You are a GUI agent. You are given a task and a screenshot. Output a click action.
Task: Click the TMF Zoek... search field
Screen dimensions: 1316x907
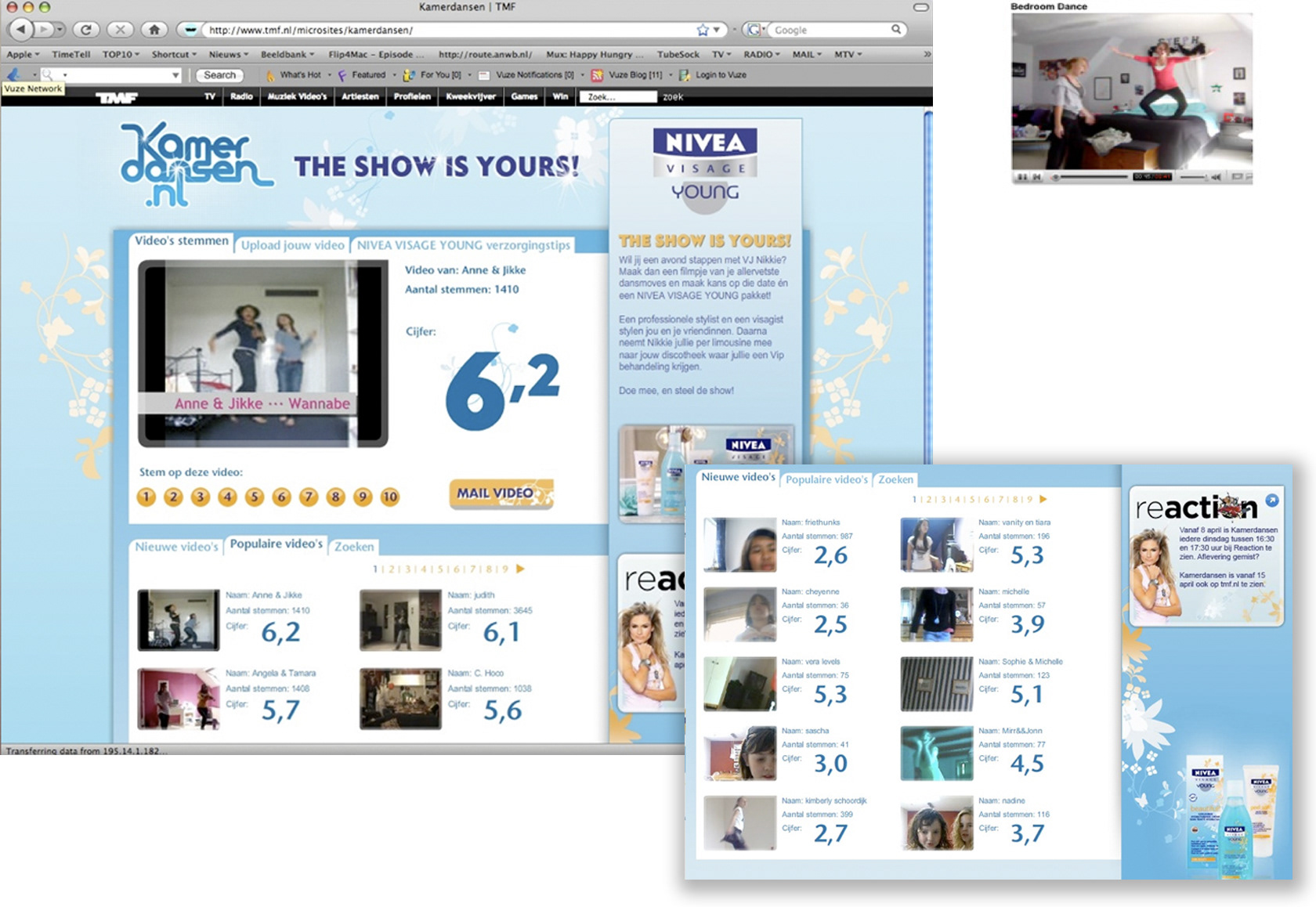(x=617, y=97)
